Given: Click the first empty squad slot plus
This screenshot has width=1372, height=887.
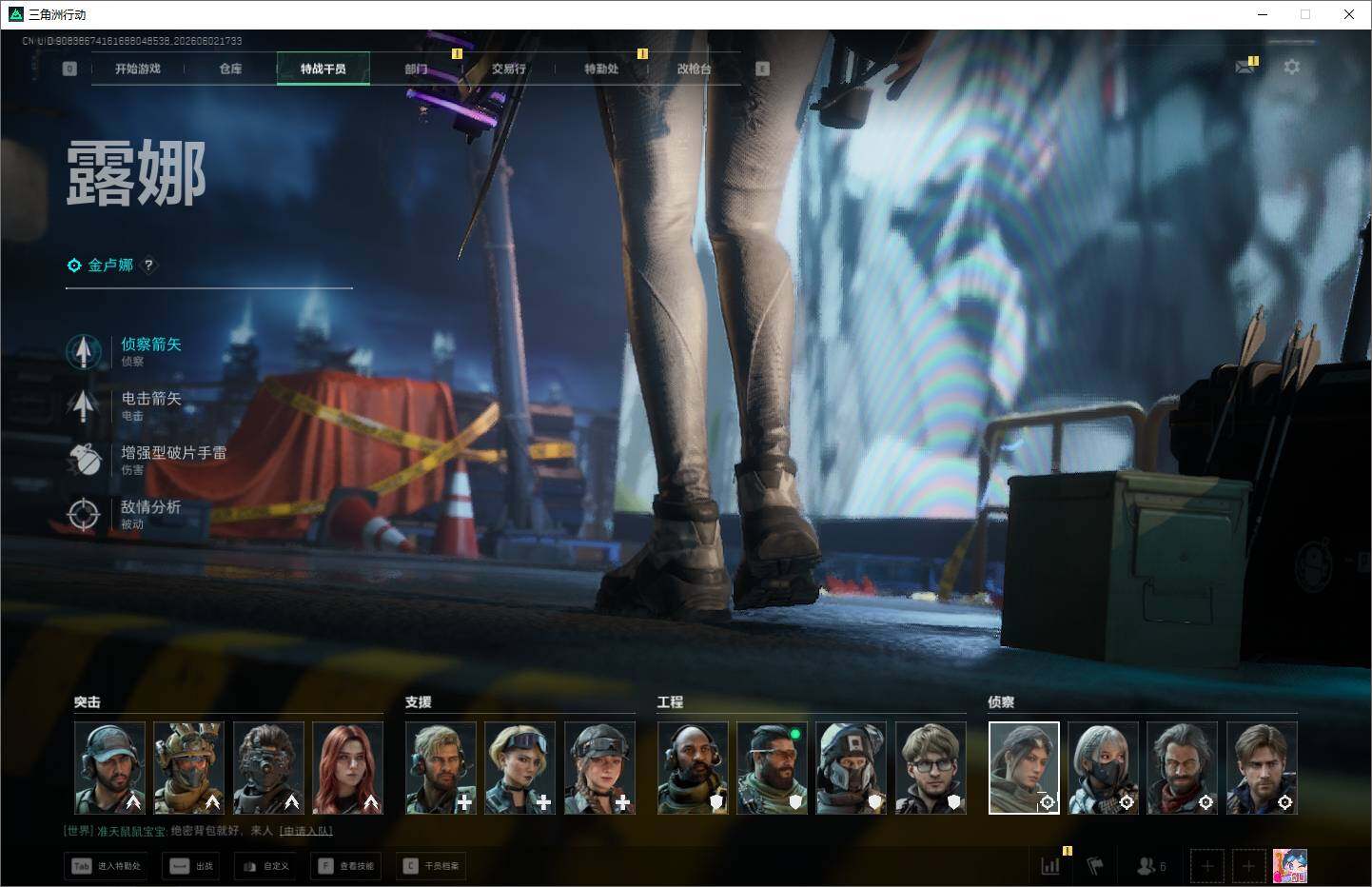Looking at the screenshot, I should (1207, 866).
